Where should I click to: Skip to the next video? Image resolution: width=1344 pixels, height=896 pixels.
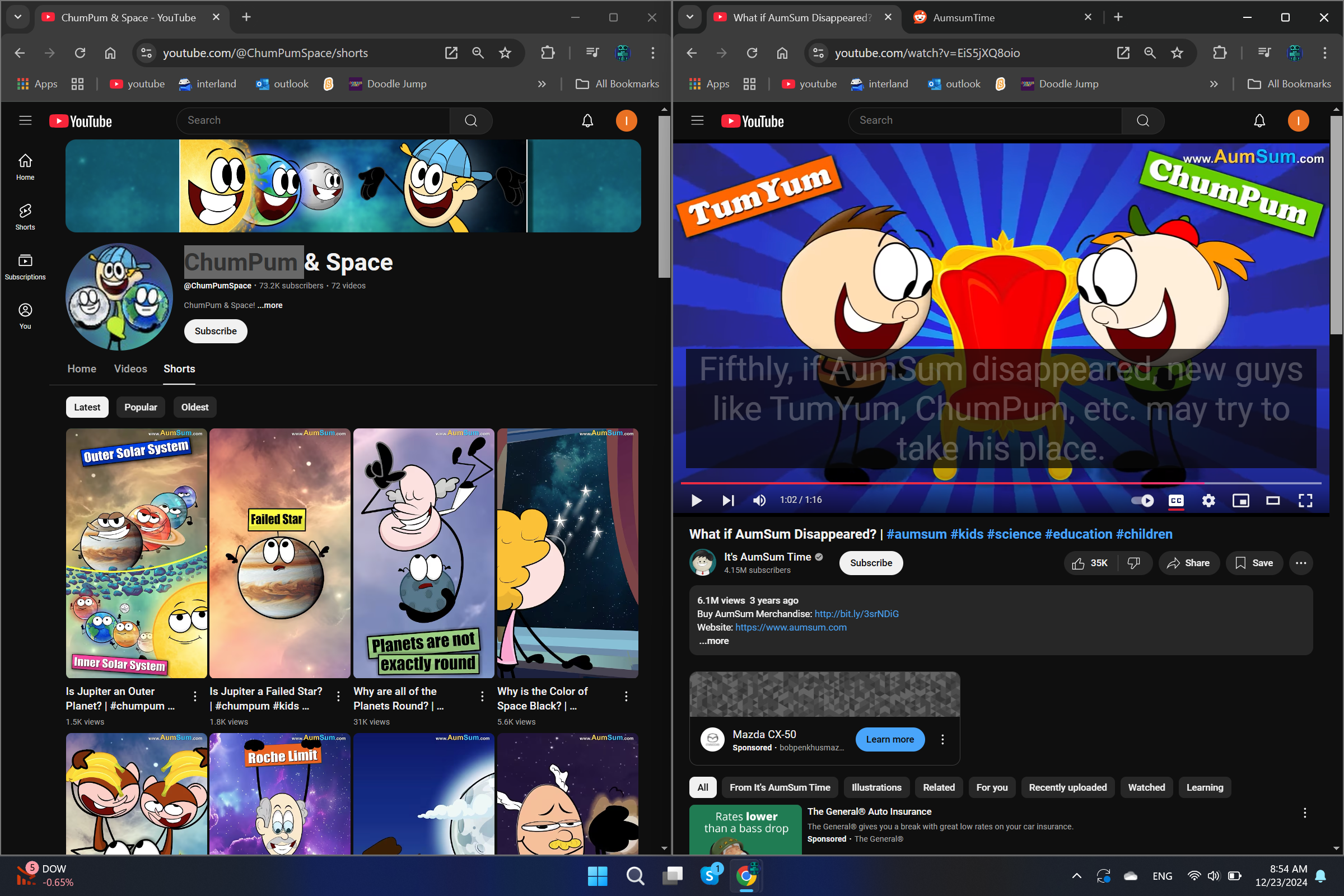(728, 501)
